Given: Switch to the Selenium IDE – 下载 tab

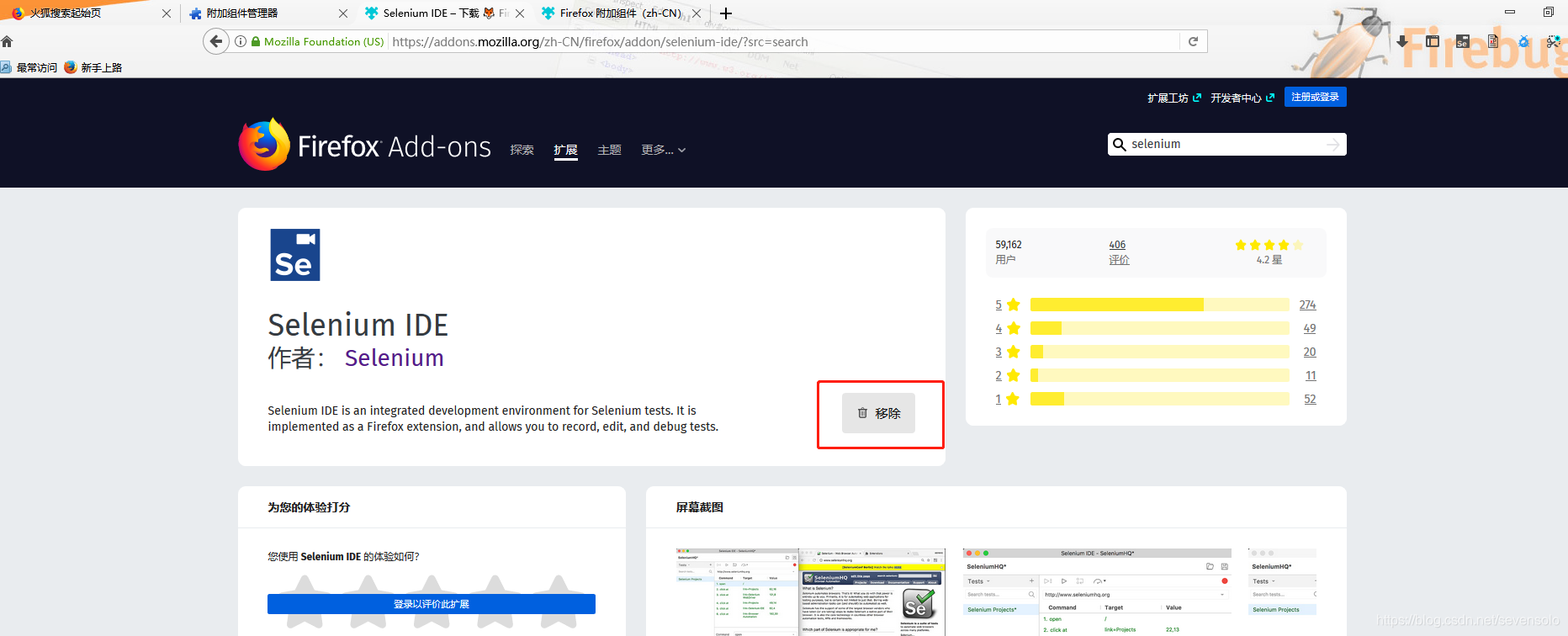Looking at the screenshot, I should pyautogui.click(x=444, y=13).
